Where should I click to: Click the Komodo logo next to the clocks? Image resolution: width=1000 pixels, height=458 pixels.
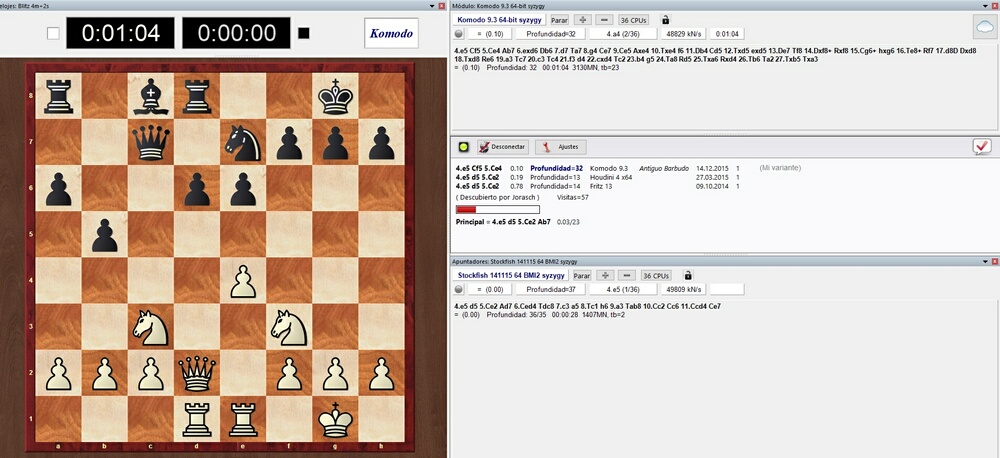coord(392,33)
